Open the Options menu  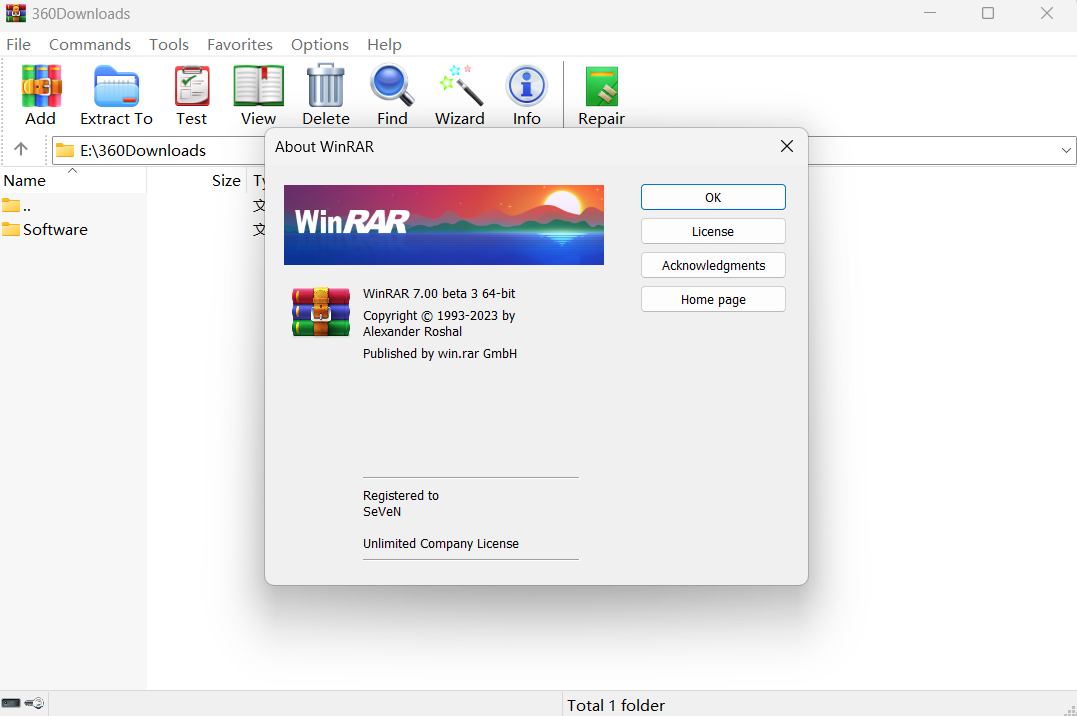coord(320,45)
